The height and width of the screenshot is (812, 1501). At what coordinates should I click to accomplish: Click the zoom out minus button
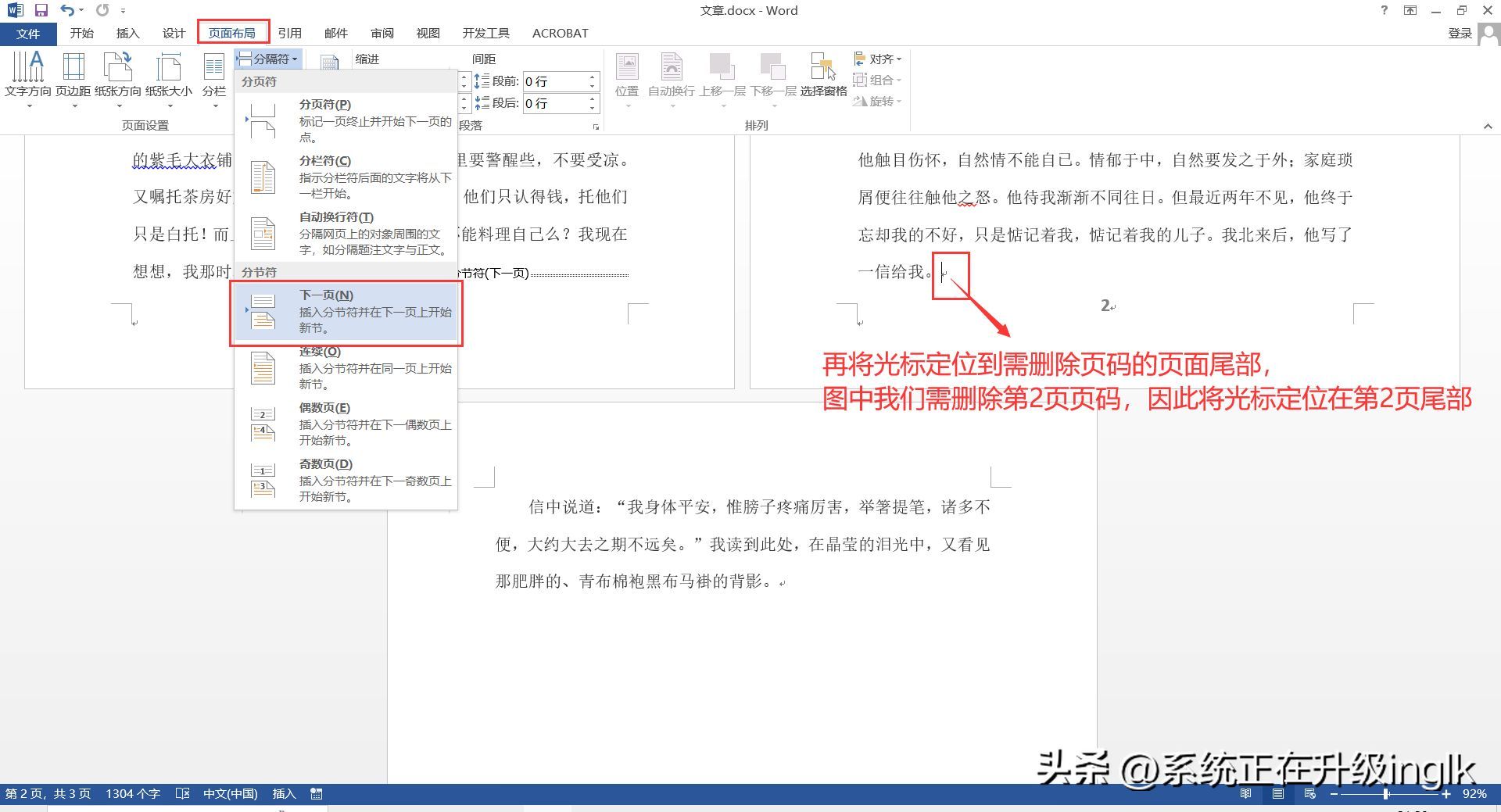1334,793
